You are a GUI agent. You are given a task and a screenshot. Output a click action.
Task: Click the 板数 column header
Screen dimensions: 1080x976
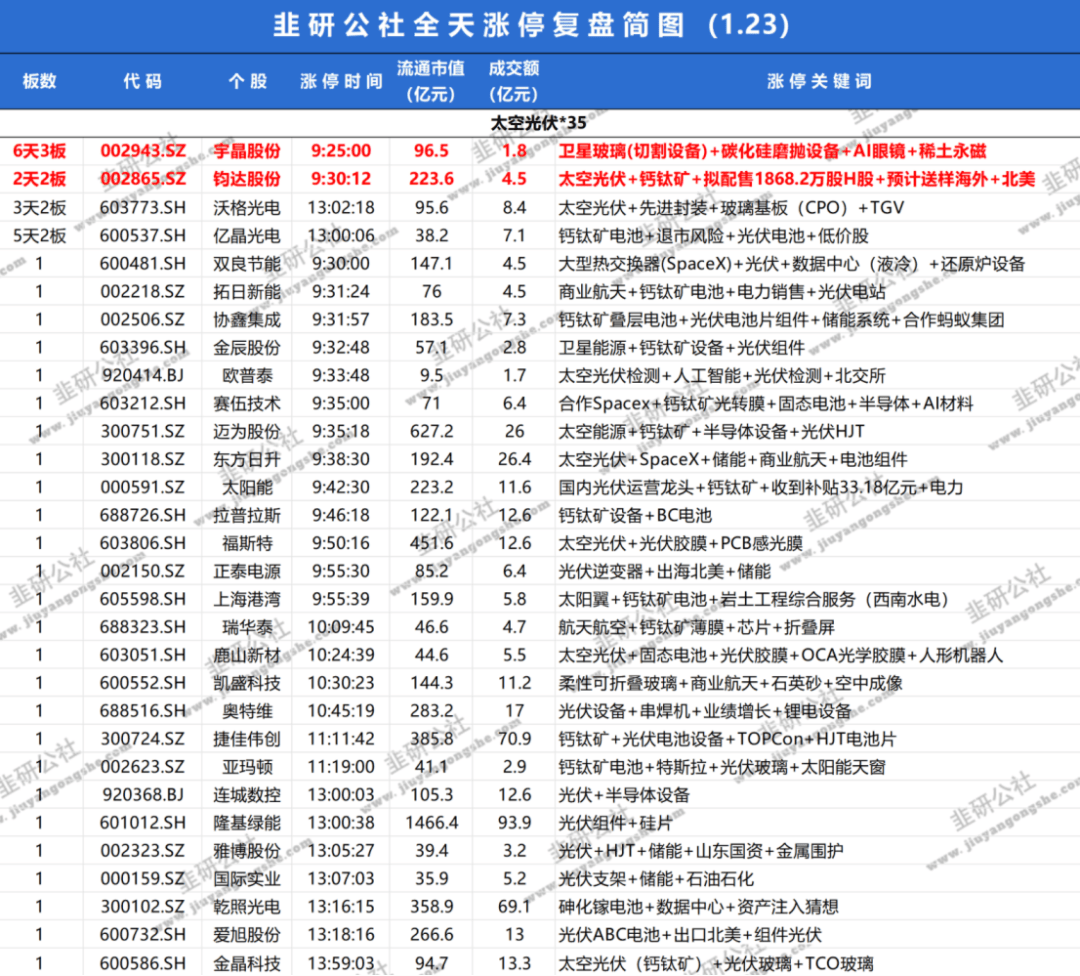(40, 82)
